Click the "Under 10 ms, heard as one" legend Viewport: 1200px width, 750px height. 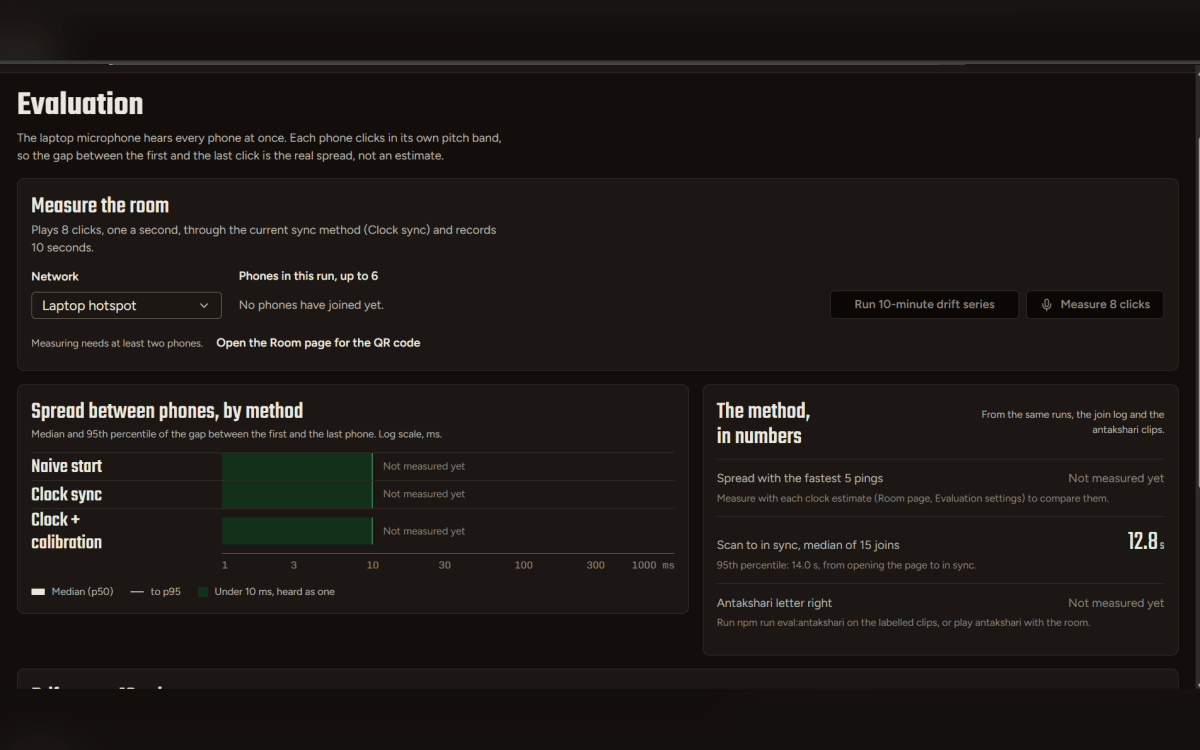(266, 592)
